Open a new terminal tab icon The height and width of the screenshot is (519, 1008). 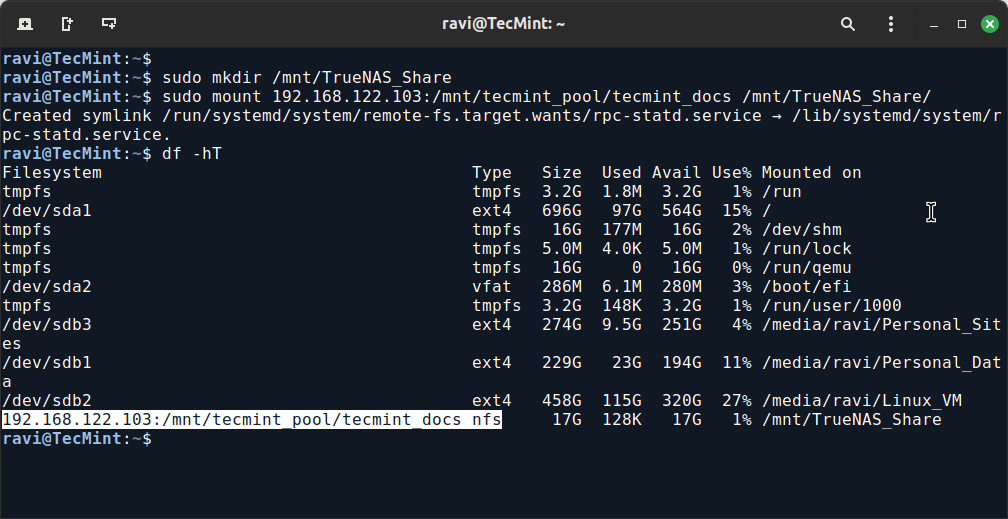(x=25, y=24)
